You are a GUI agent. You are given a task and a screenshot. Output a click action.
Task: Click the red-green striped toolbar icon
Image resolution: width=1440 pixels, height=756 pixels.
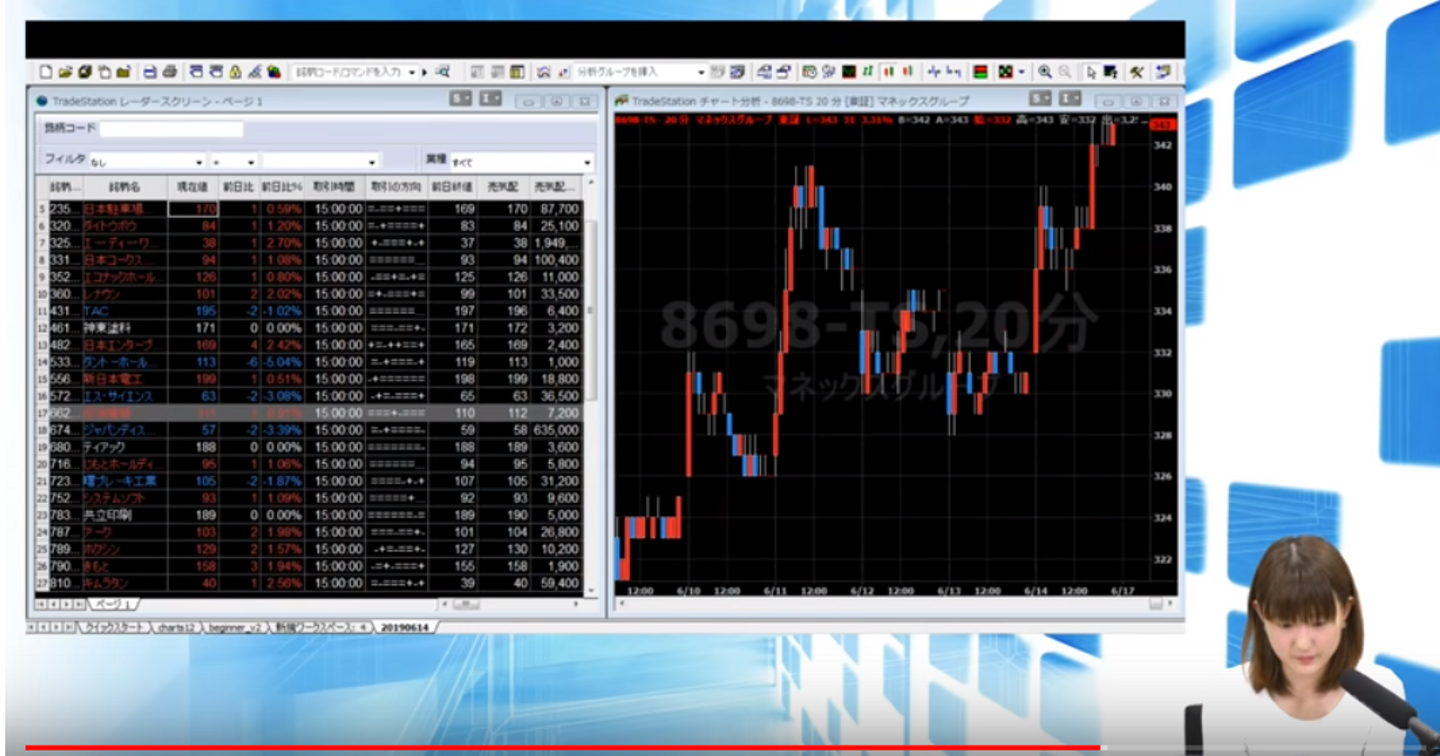coord(980,72)
